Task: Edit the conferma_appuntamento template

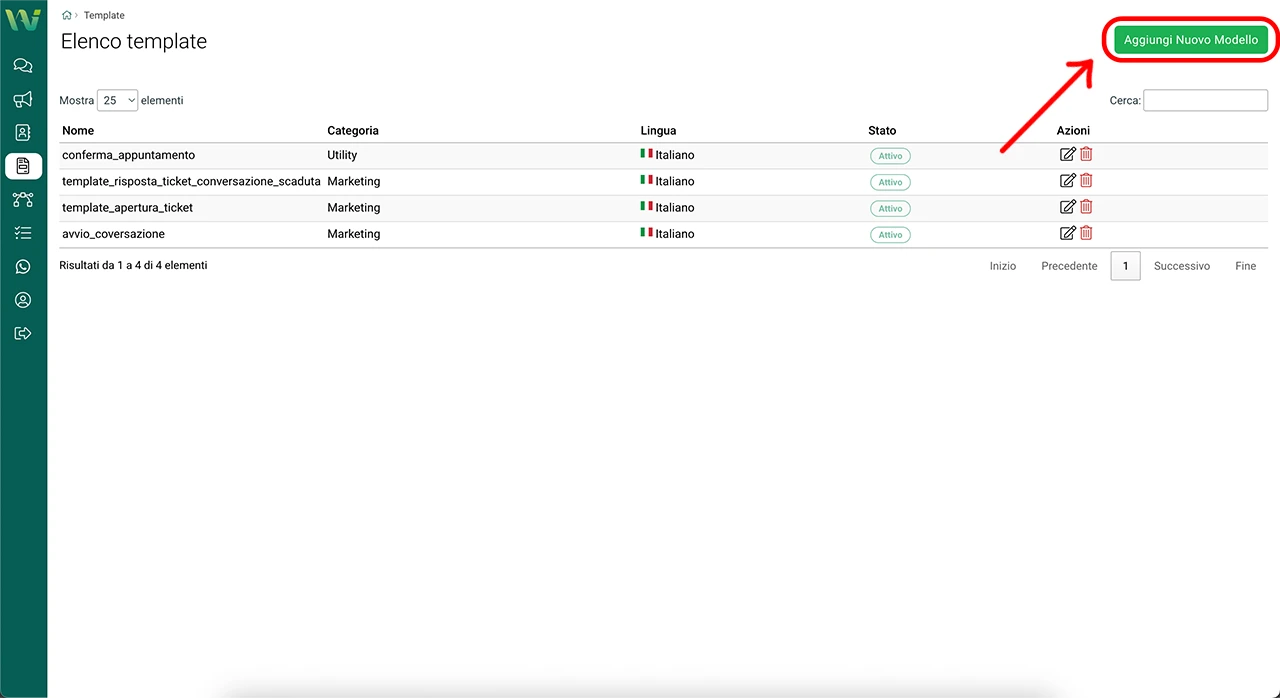Action: pyautogui.click(x=1067, y=154)
